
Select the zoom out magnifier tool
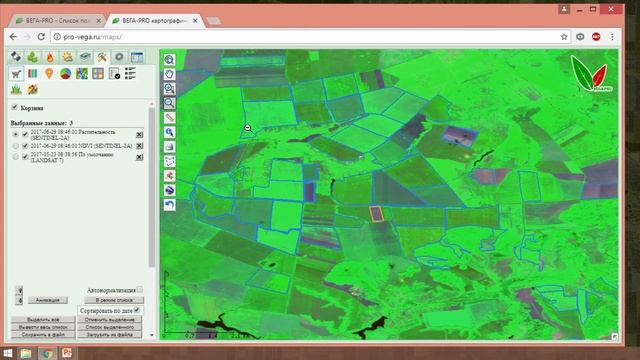point(169,103)
